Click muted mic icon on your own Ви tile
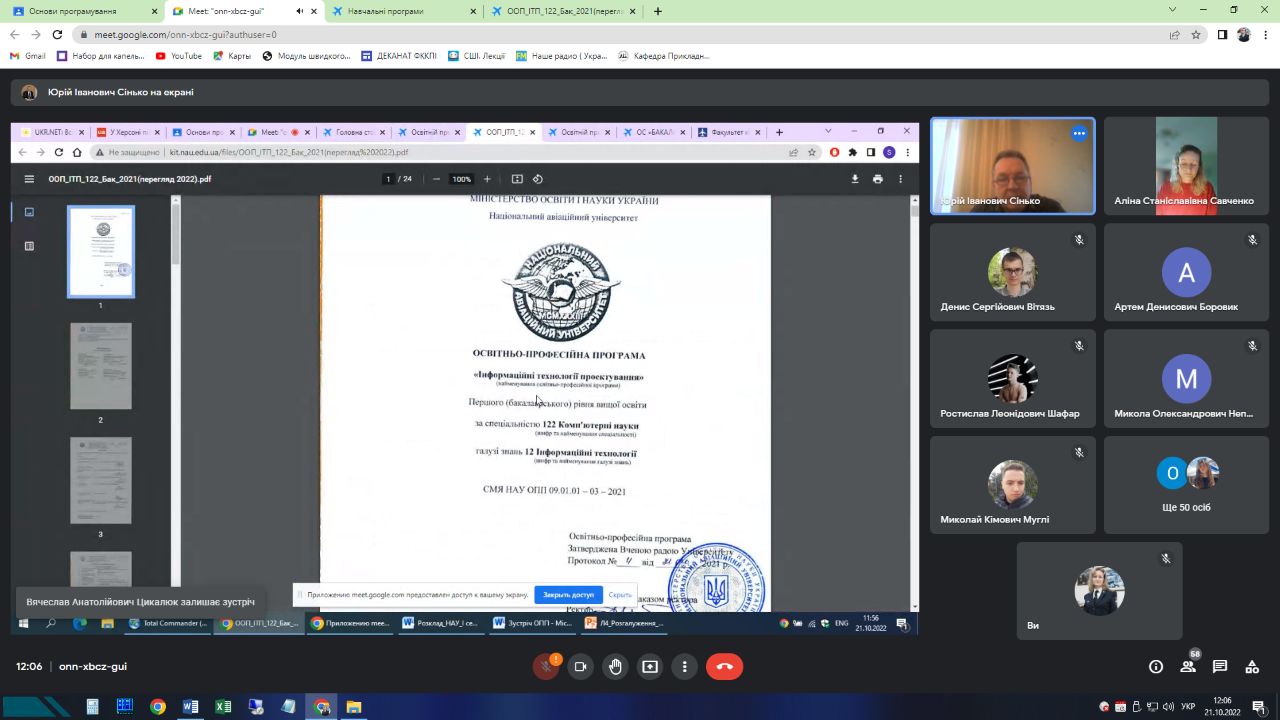Screen dimensions: 1280x720 pos(1165,559)
